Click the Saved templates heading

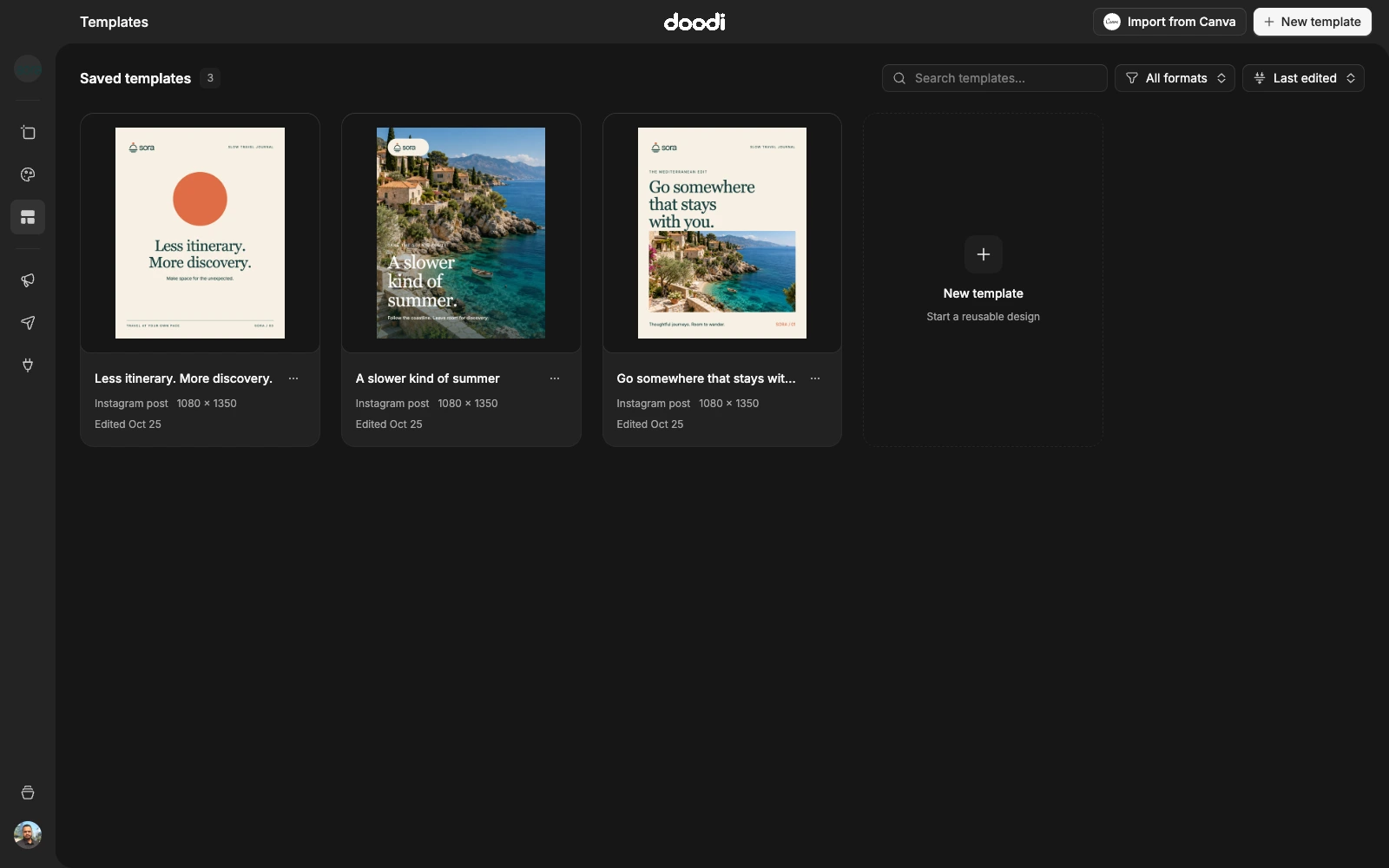135,78
